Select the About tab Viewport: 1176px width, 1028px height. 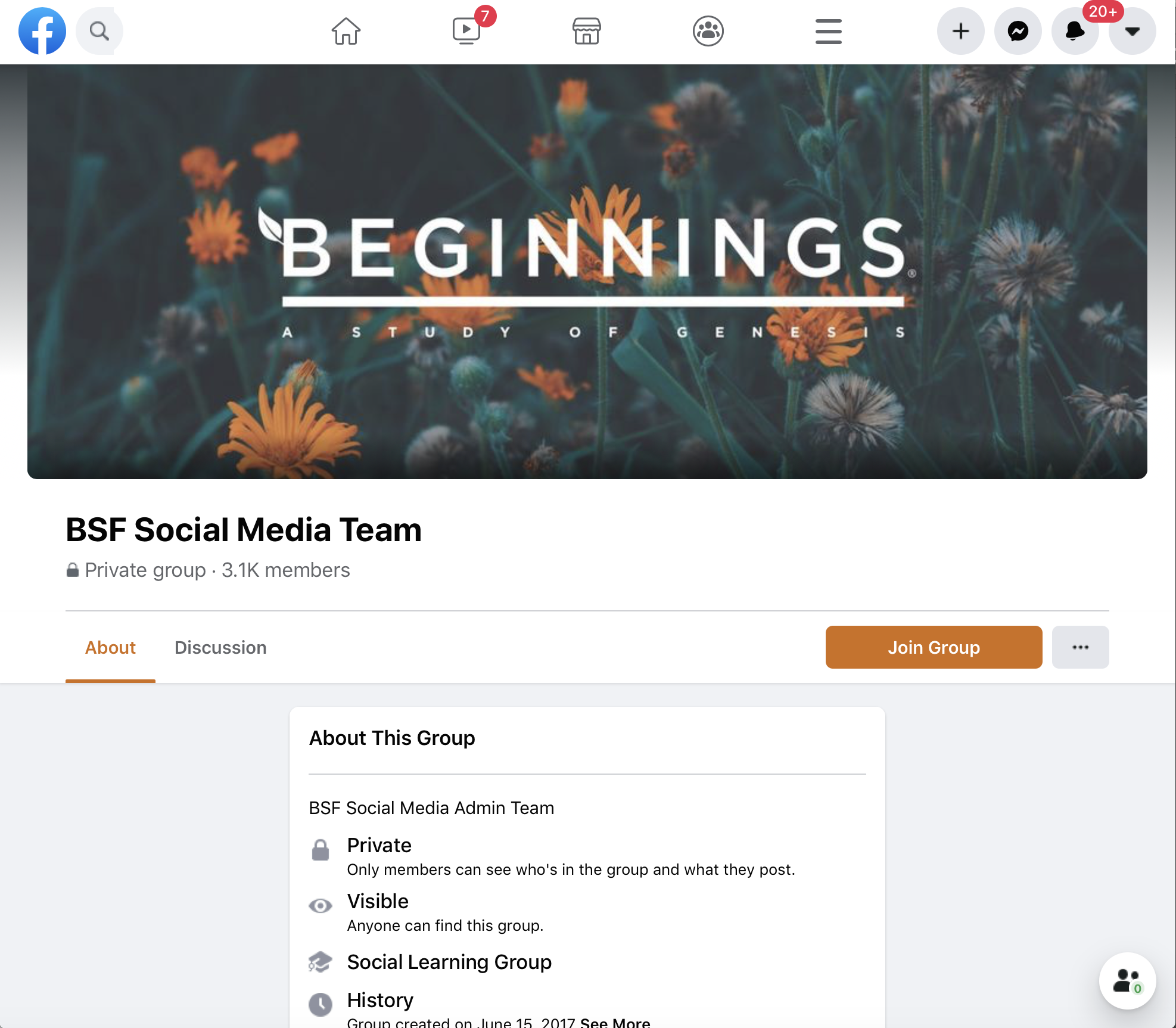point(110,648)
